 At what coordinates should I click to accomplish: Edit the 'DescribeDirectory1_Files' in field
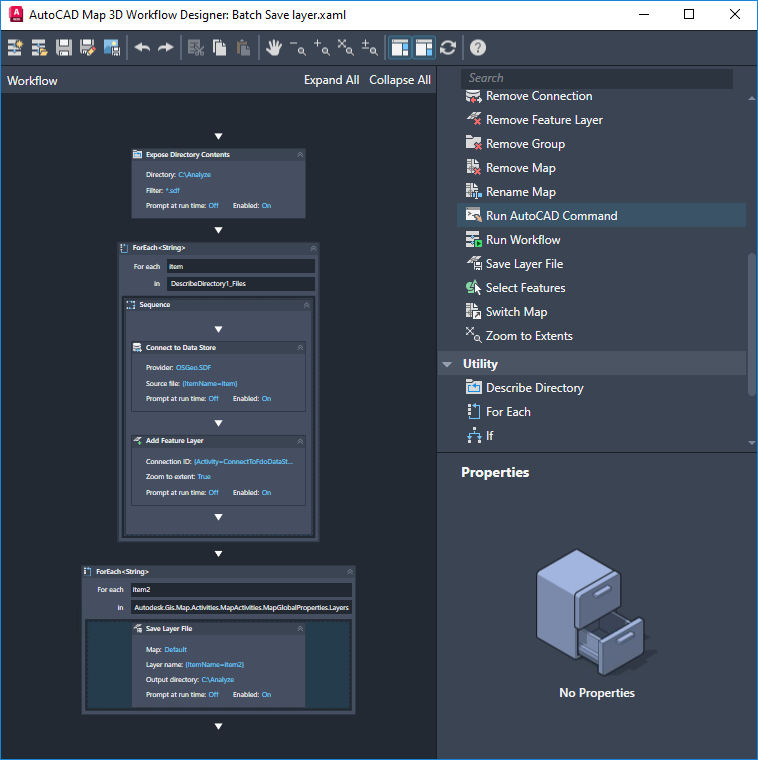click(241, 284)
